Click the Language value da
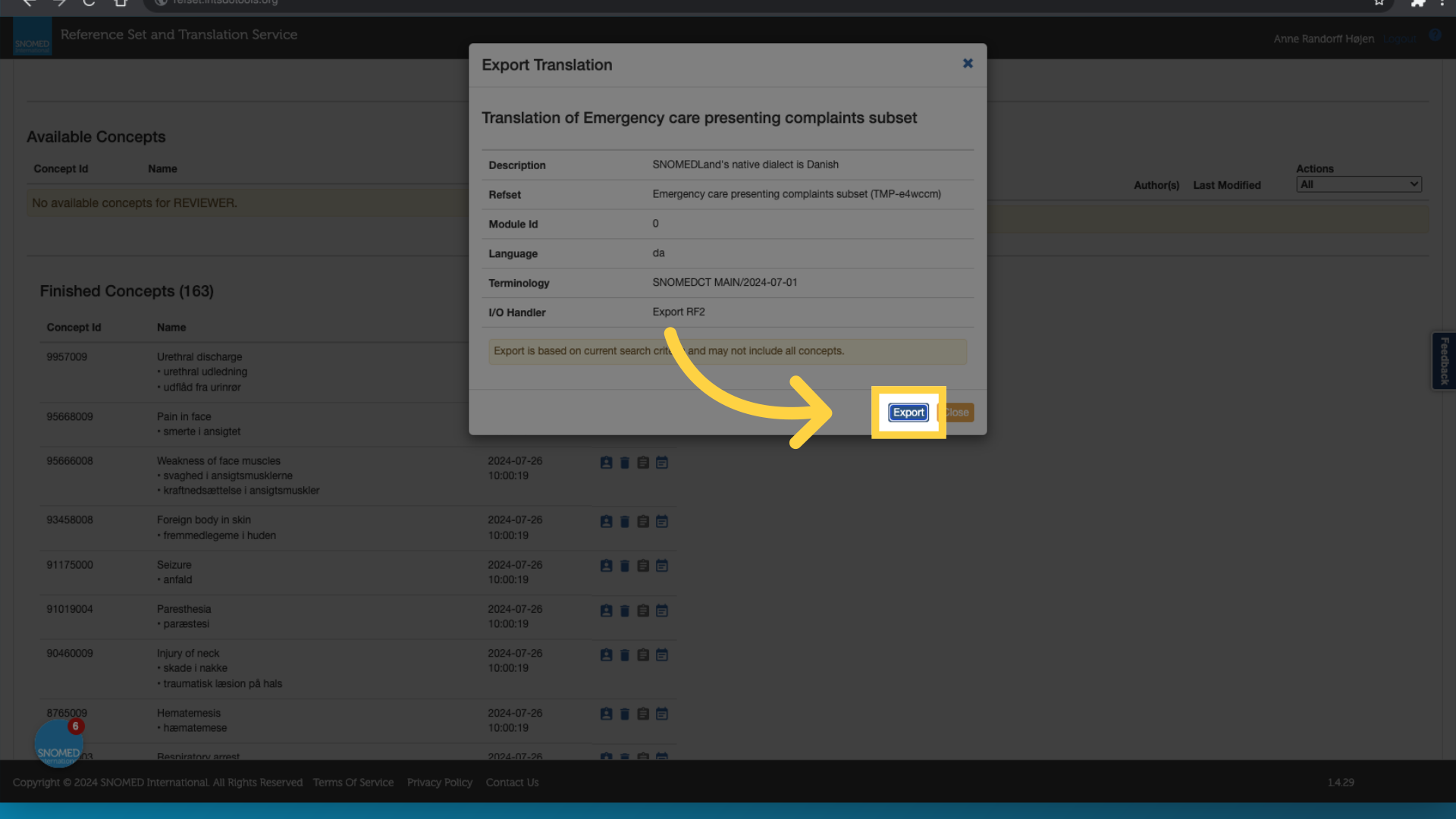Screen dimensions: 1456x819 pos(658,253)
